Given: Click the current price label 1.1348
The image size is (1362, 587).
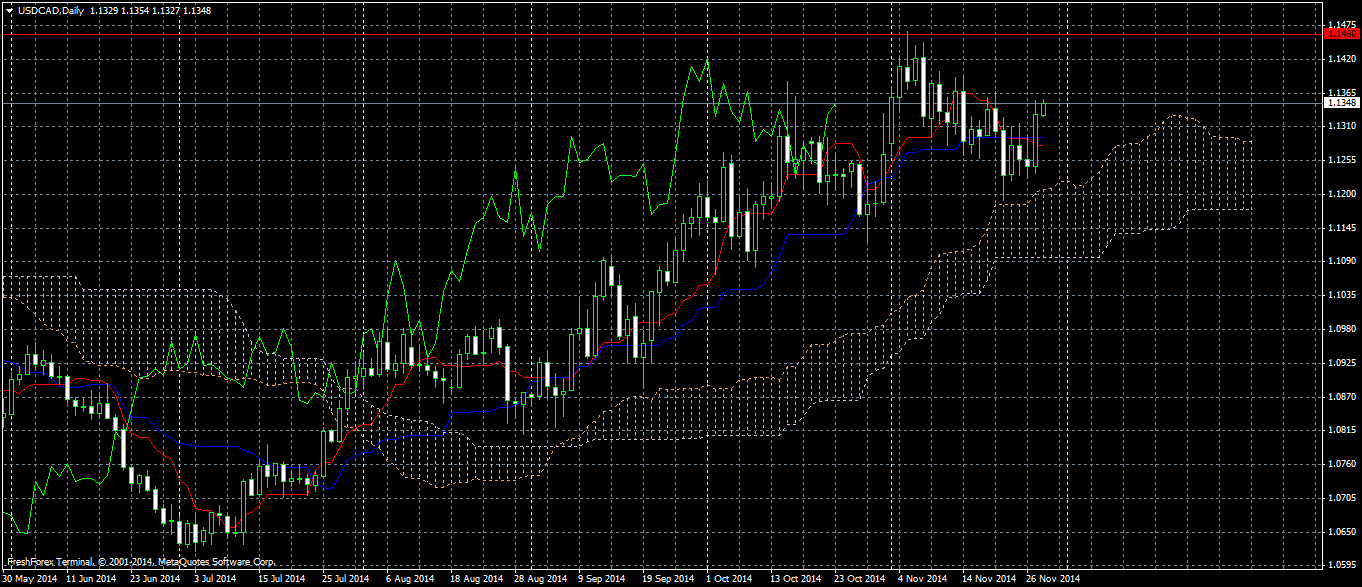Looking at the screenshot, I should 1341,102.
